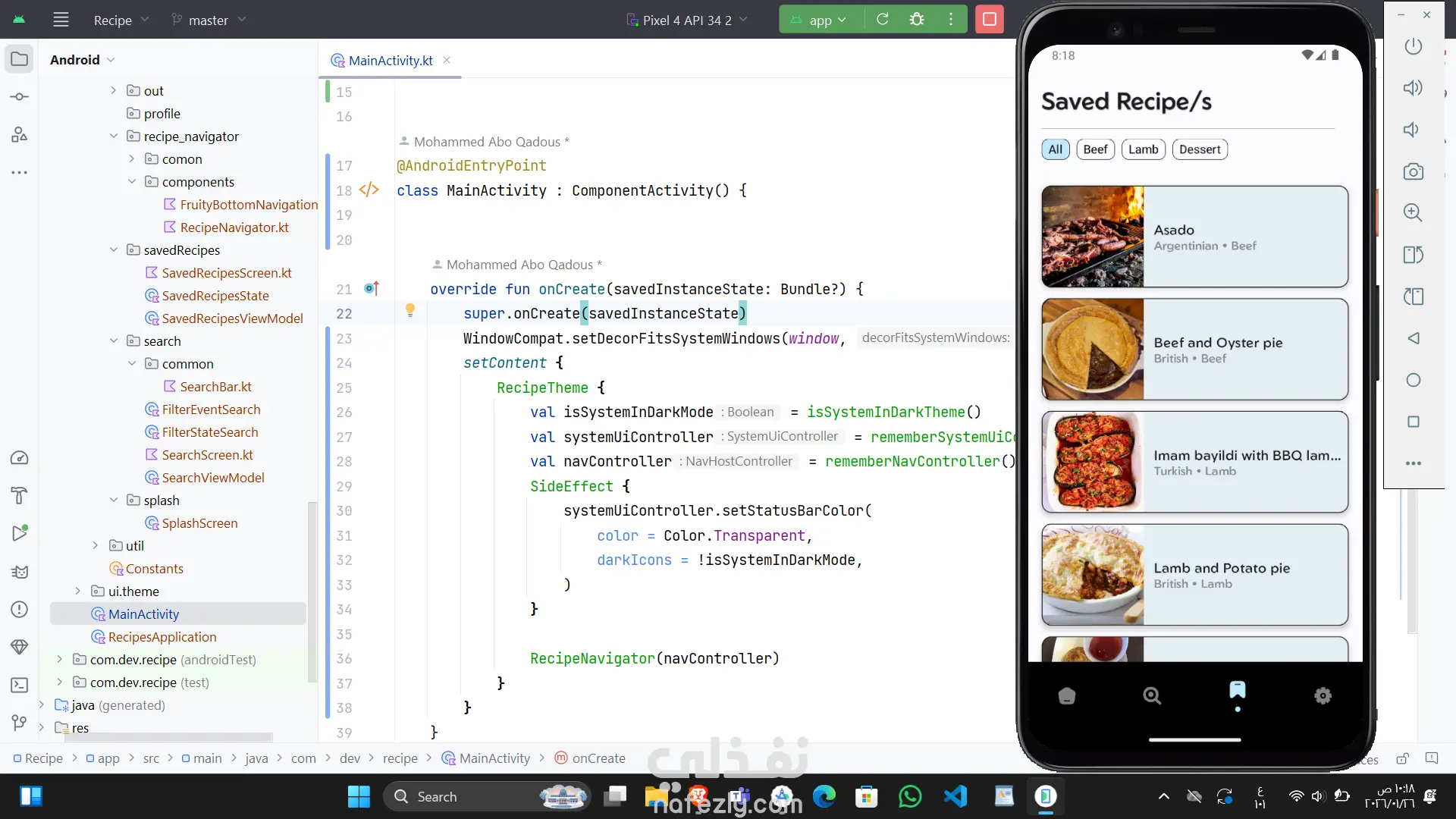The width and height of the screenshot is (1456, 819).
Task: Collapse the savedRecipes folder in tree
Action: [x=114, y=250]
